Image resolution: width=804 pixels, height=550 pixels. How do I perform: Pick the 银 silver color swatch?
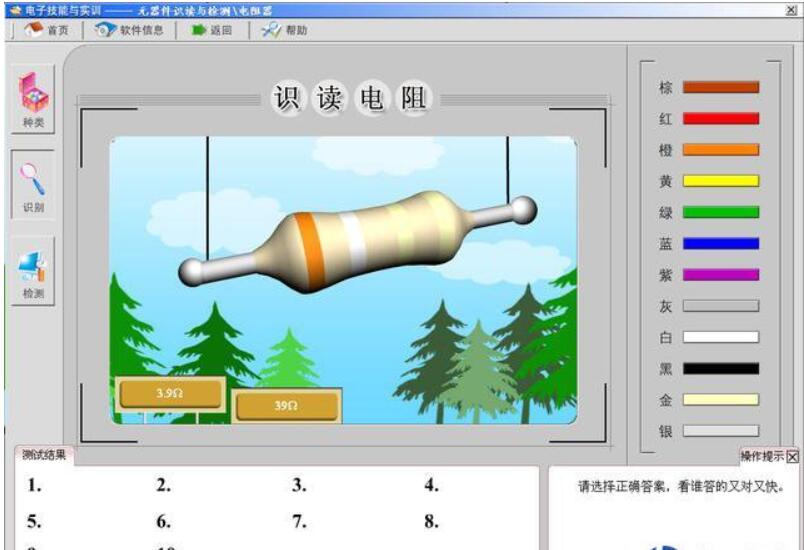[x=720, y=431]
